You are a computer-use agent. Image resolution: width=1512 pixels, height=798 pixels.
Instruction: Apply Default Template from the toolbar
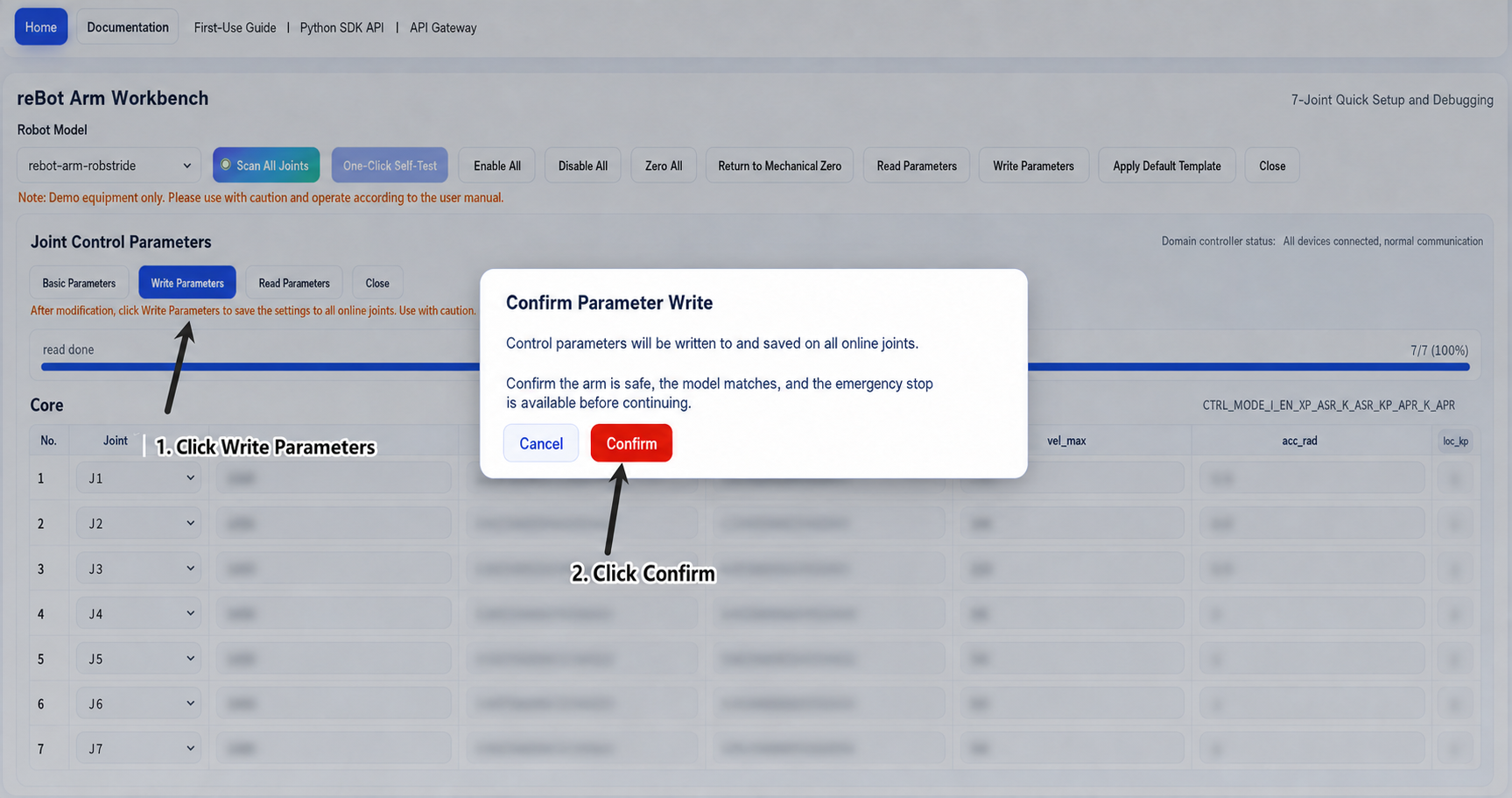pos(1167,166)
